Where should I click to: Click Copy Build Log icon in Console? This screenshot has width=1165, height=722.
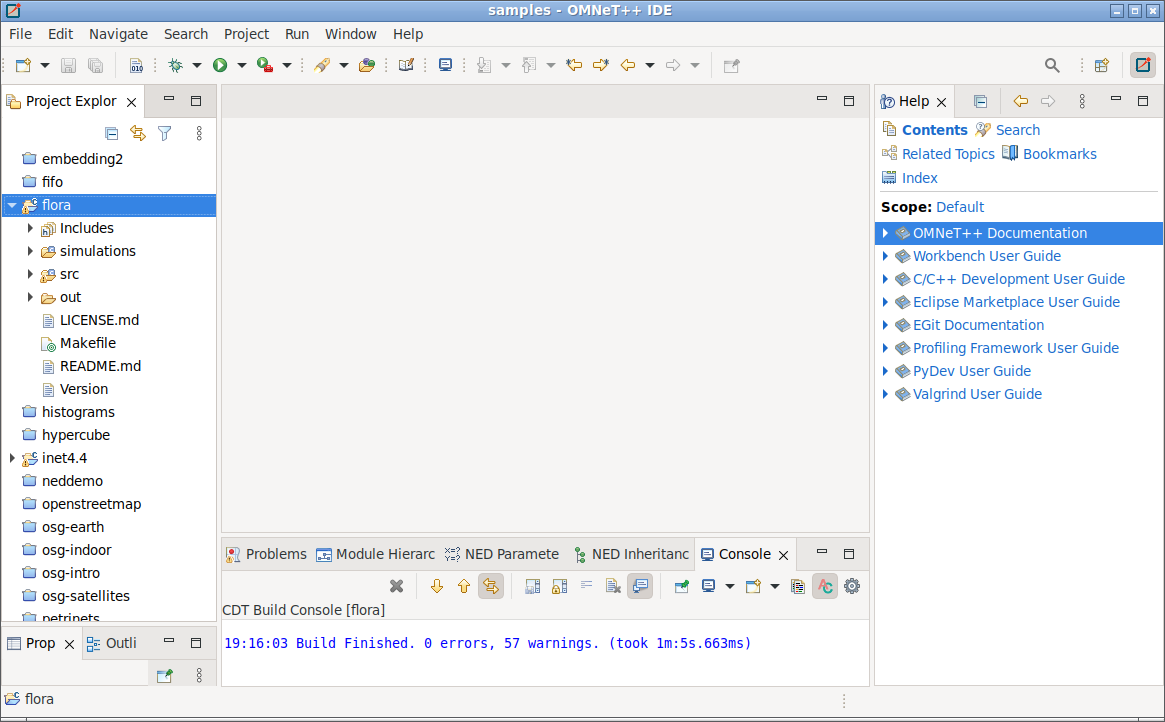point(798,587)
